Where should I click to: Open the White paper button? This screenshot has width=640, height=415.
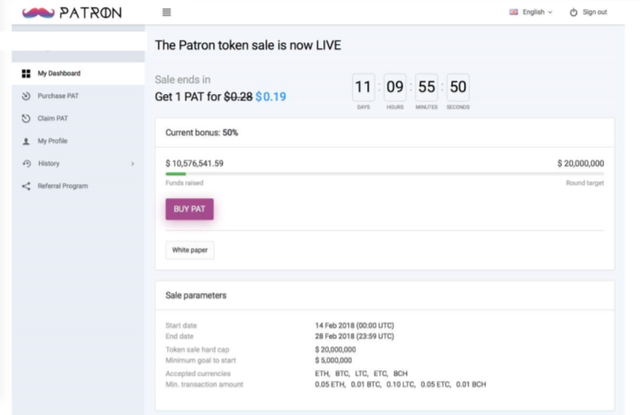189,250
